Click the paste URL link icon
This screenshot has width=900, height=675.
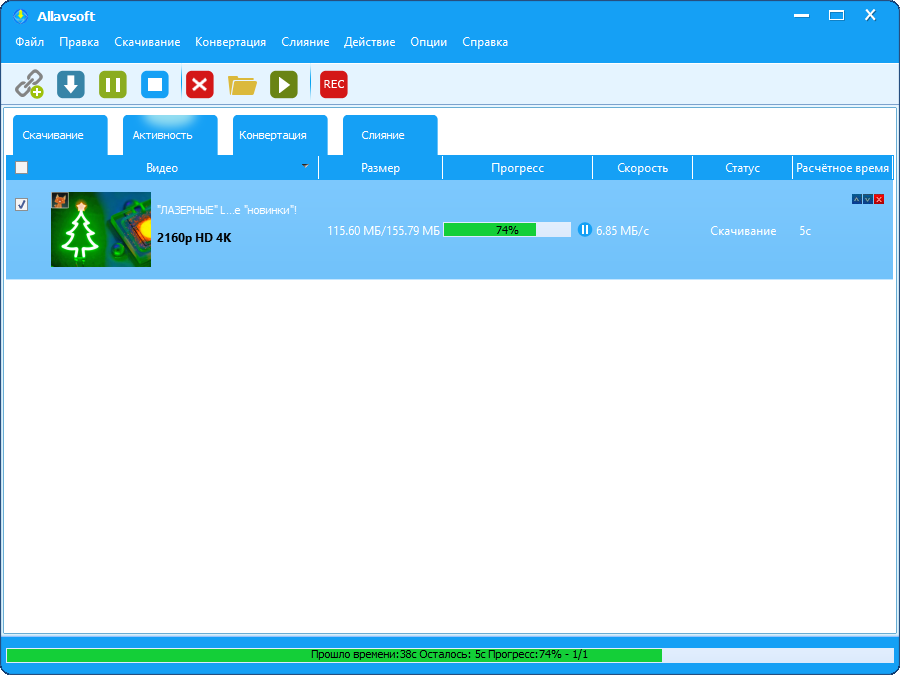click(29, 85)
